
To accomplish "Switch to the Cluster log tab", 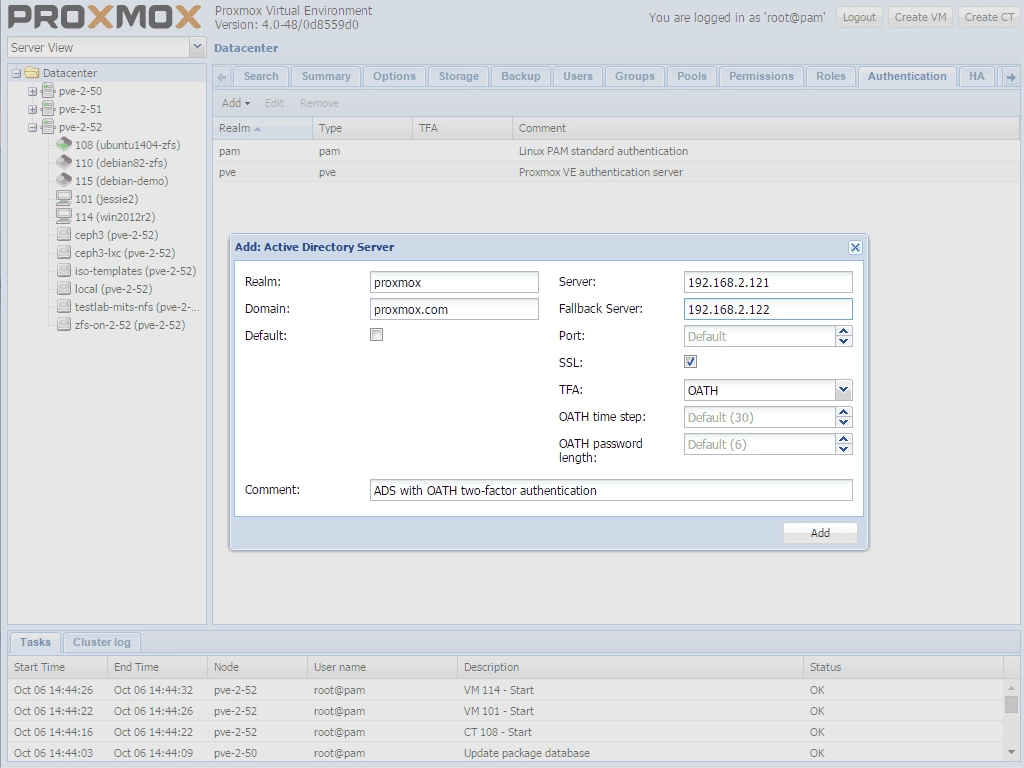I will pos(102,643).
